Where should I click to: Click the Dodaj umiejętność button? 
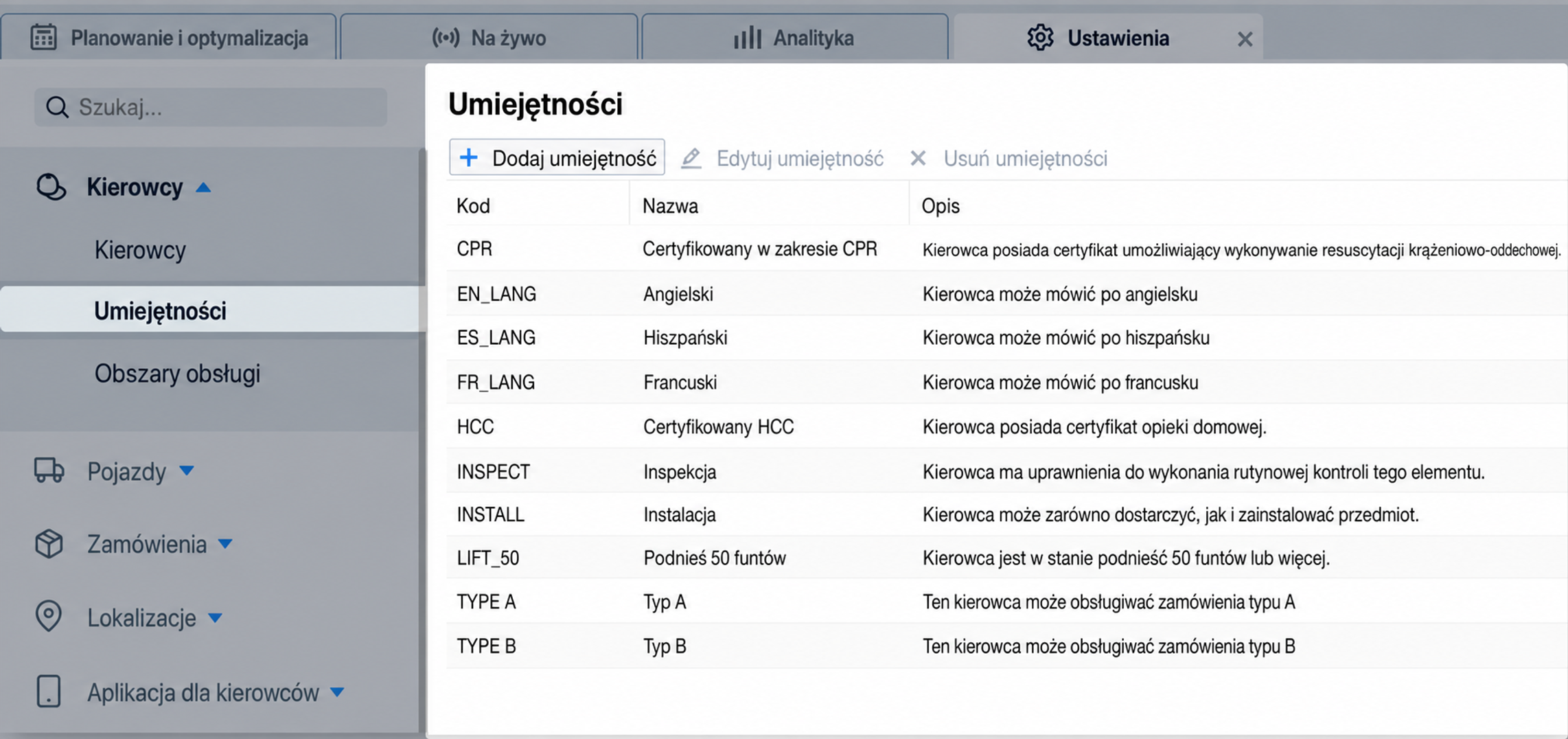point(557,157)
